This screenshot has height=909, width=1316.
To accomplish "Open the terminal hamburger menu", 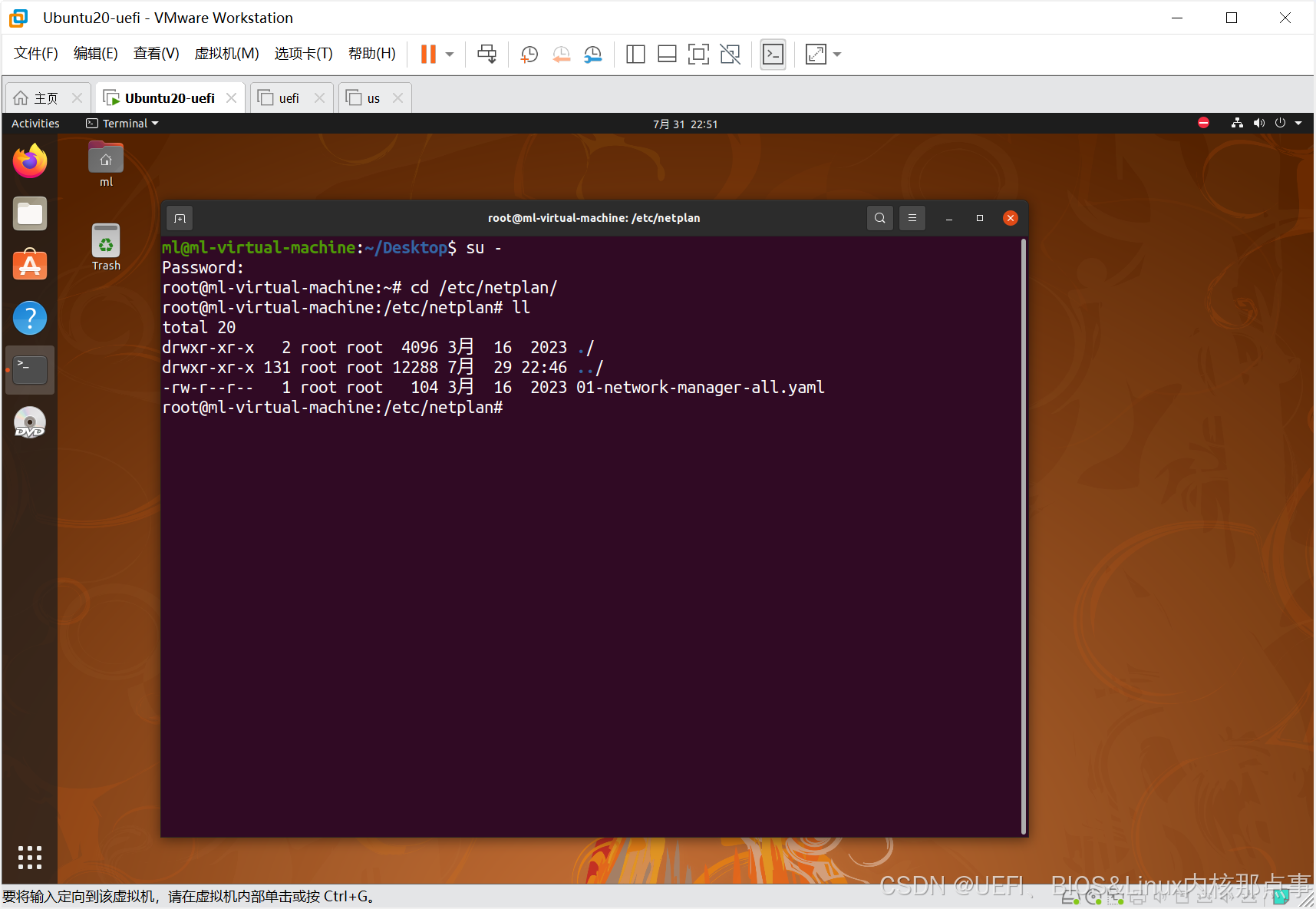I will tap(912, 218).
